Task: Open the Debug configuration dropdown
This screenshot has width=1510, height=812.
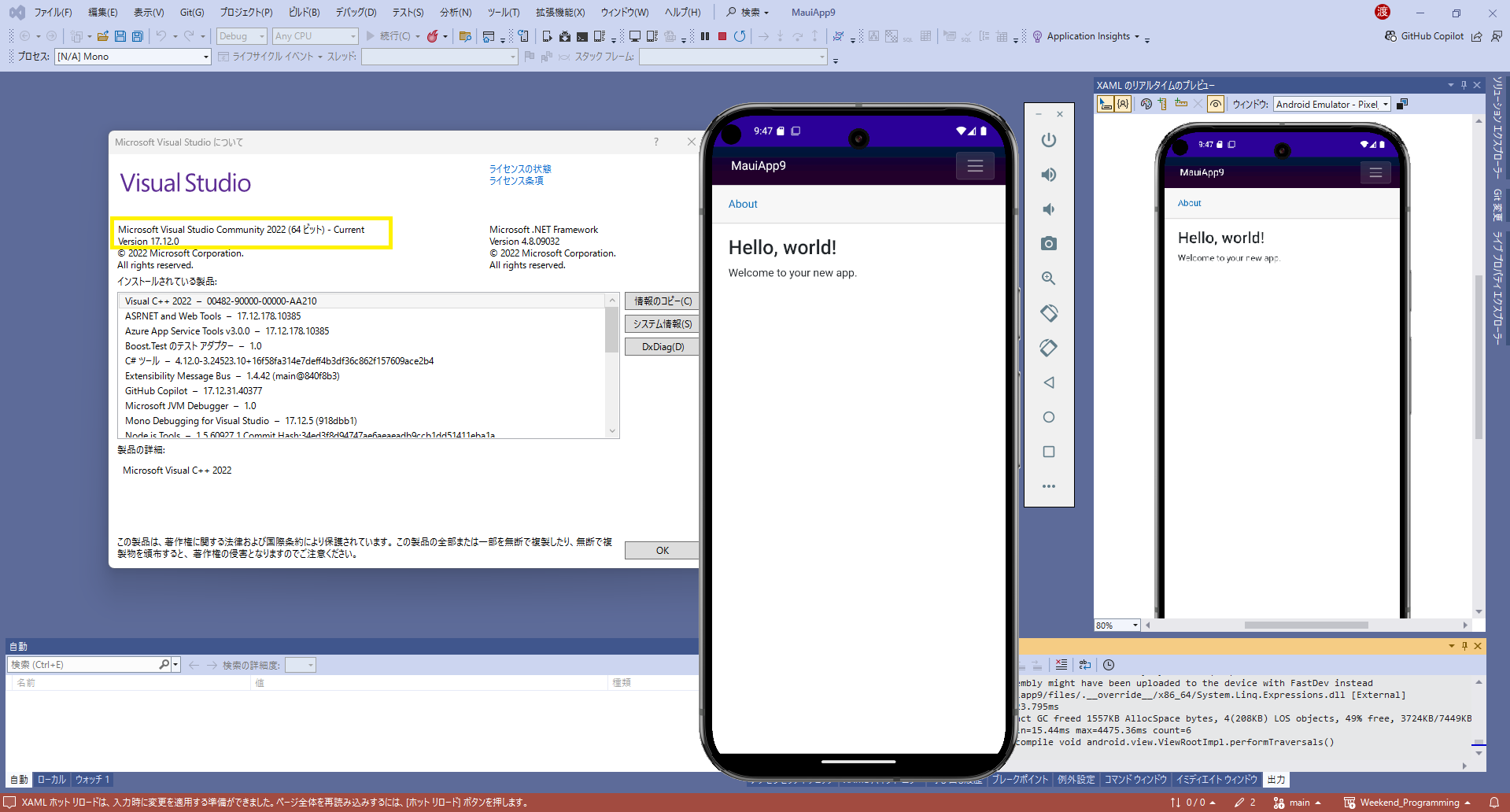Action: point(242,36)
